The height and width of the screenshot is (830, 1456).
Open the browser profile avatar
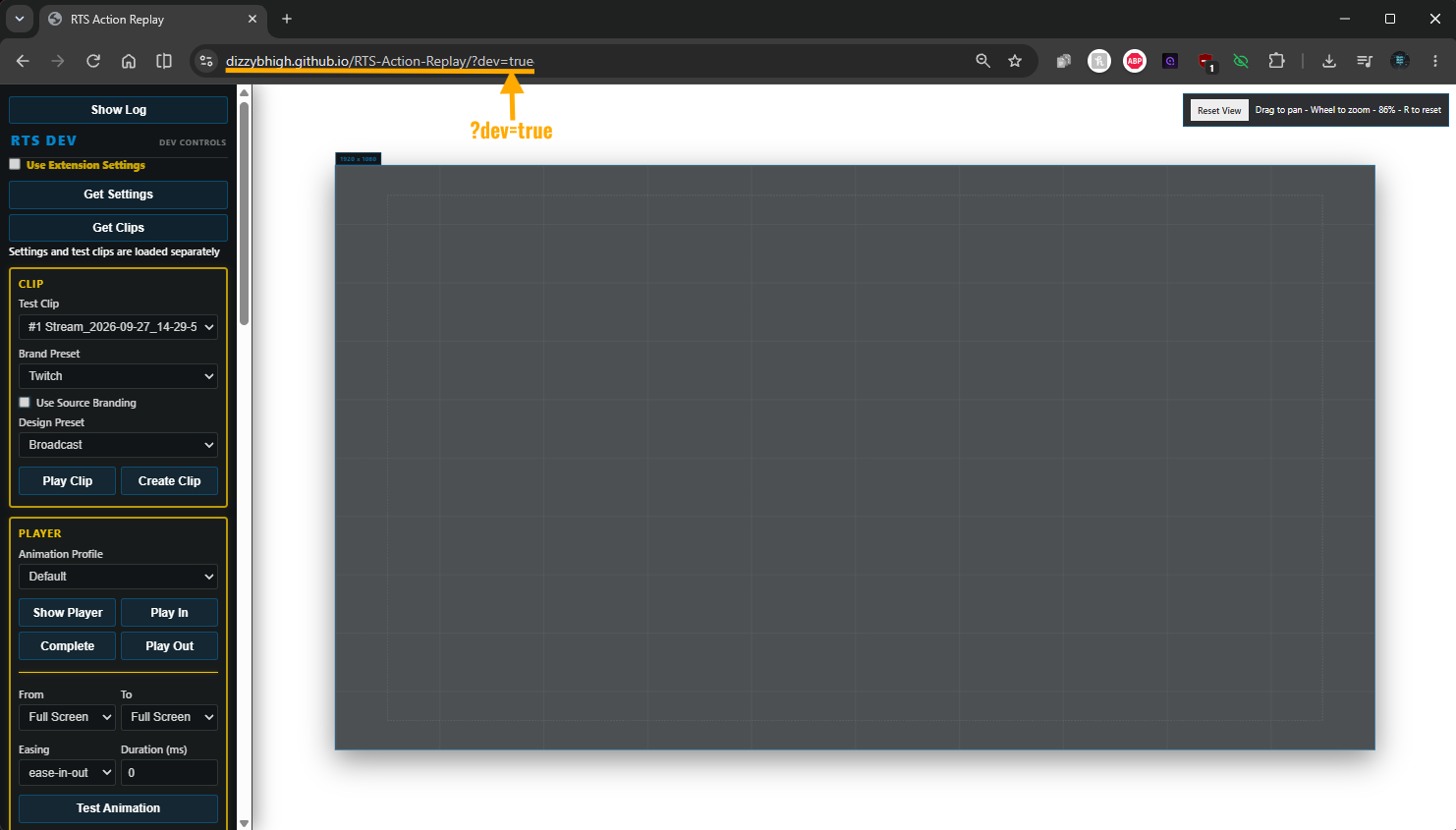[x=1400, y=61]
